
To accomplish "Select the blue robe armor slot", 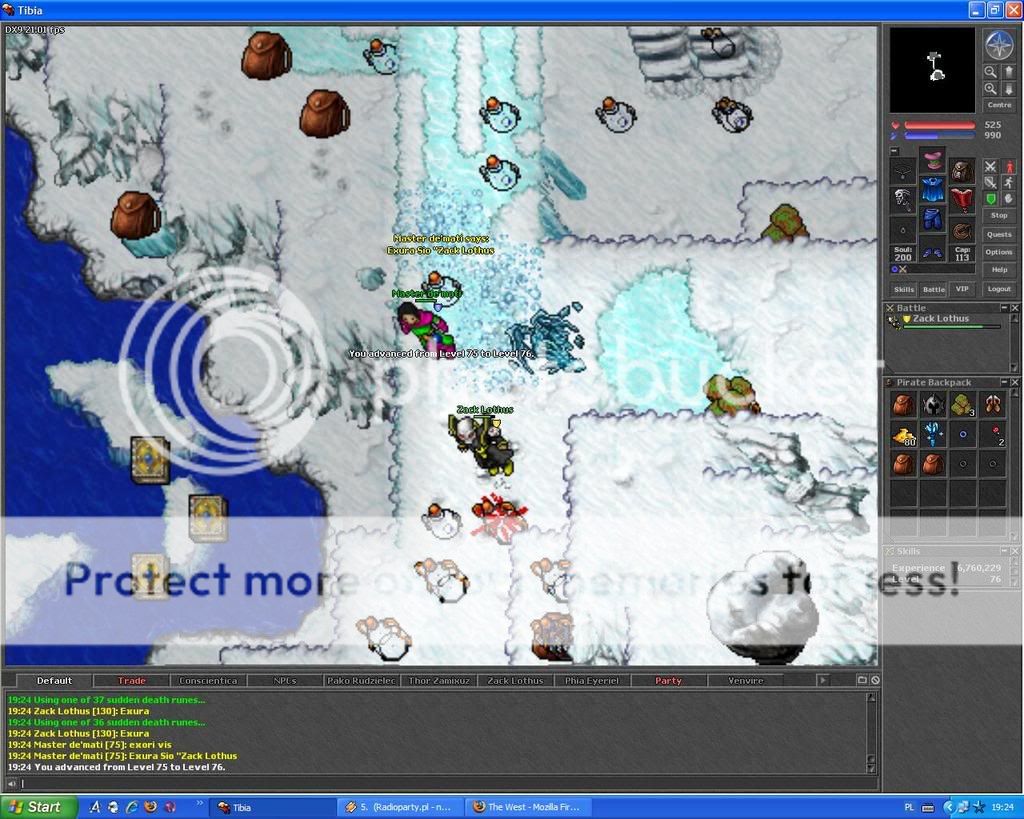I will point(933,190).
